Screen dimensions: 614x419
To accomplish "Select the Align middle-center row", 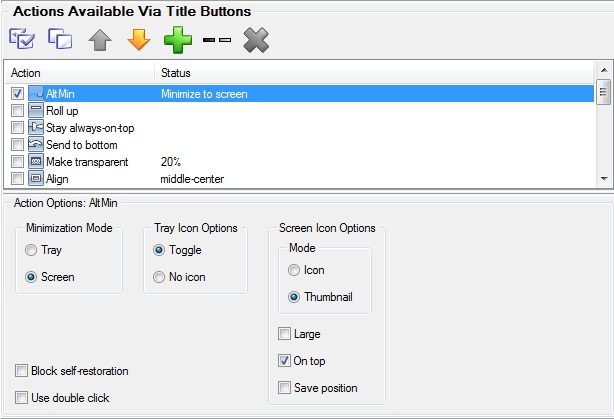I will [300, 179].
